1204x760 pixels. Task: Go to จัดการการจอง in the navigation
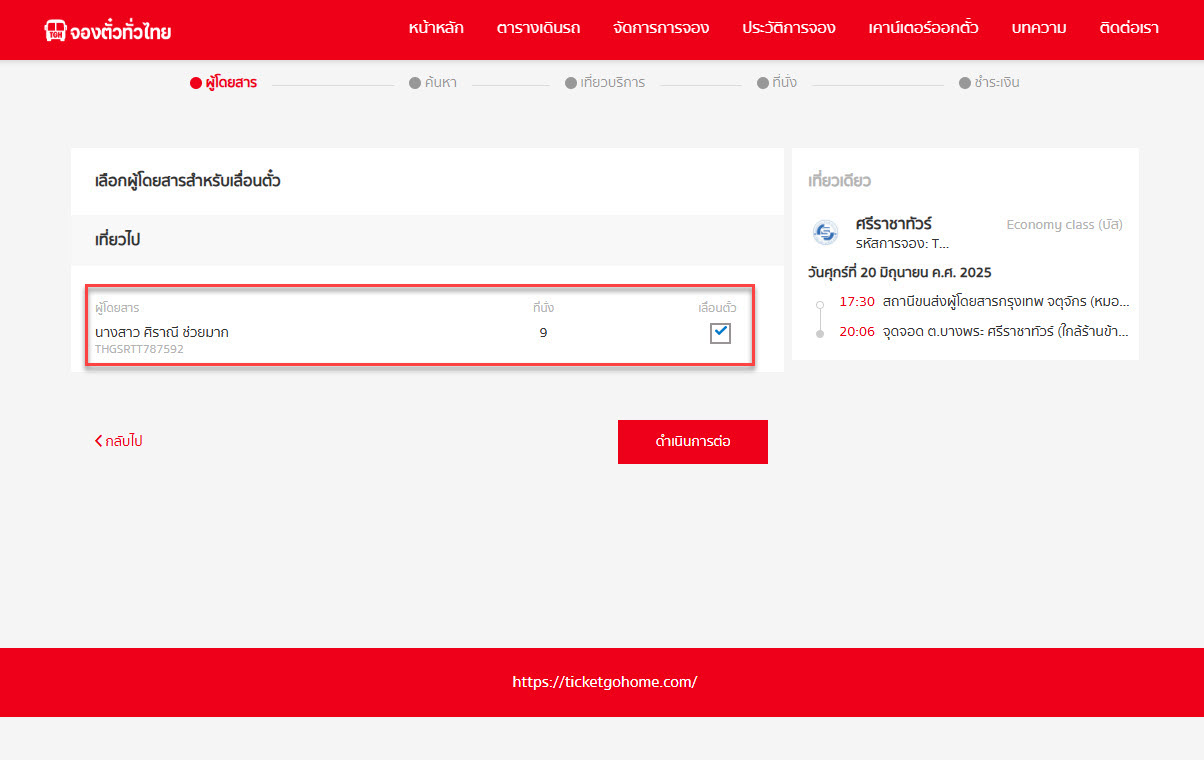[x=661, y=28]
